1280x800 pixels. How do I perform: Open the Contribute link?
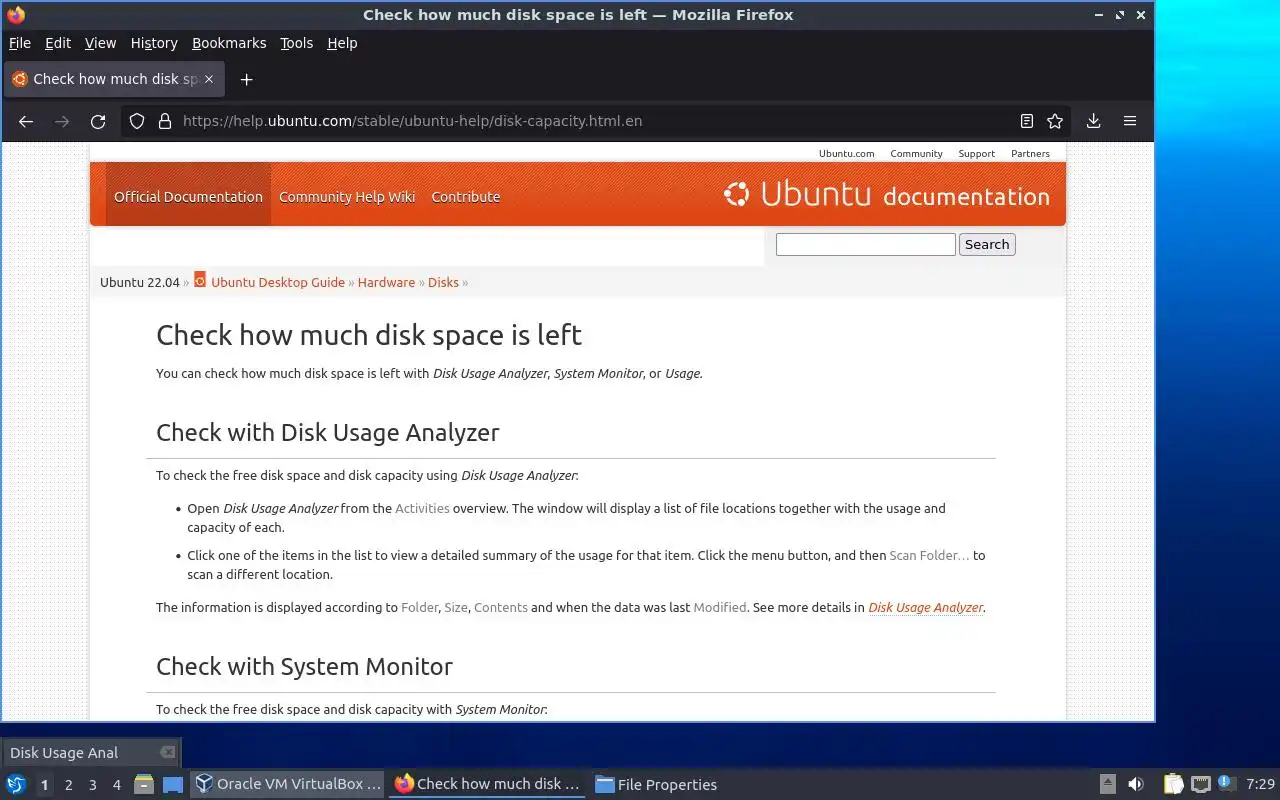click(466, 196)
